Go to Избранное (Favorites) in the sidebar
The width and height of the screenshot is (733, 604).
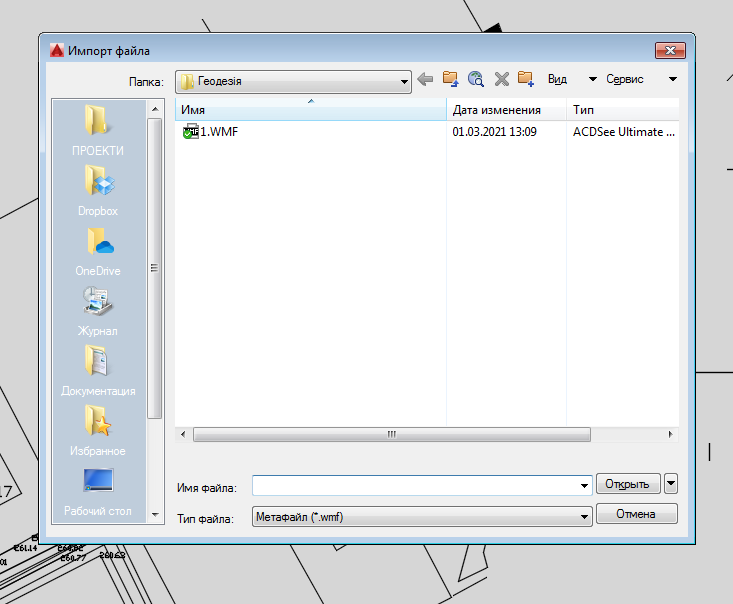(98, 430)
